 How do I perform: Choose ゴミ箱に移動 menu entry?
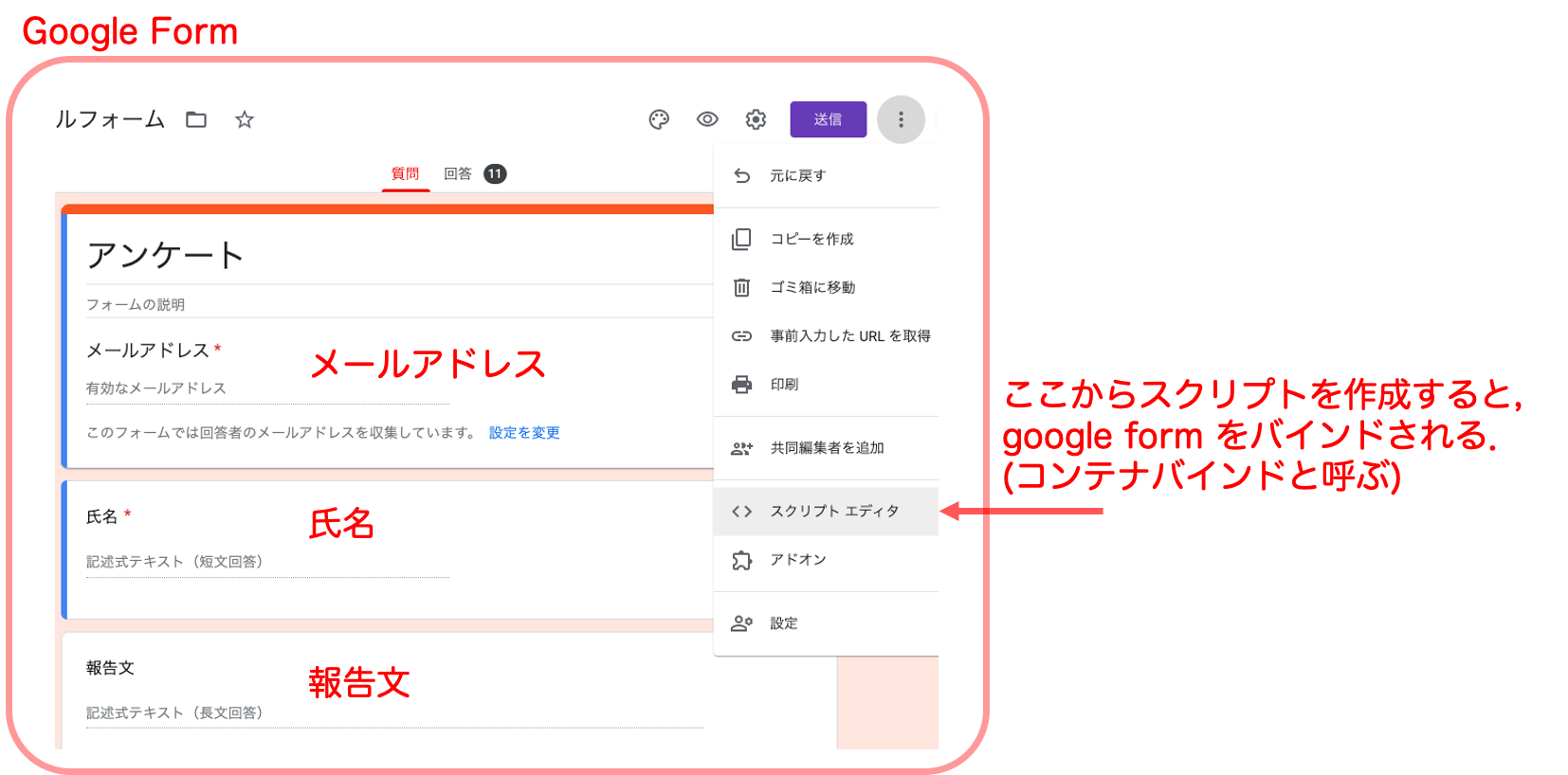[826, 287]
